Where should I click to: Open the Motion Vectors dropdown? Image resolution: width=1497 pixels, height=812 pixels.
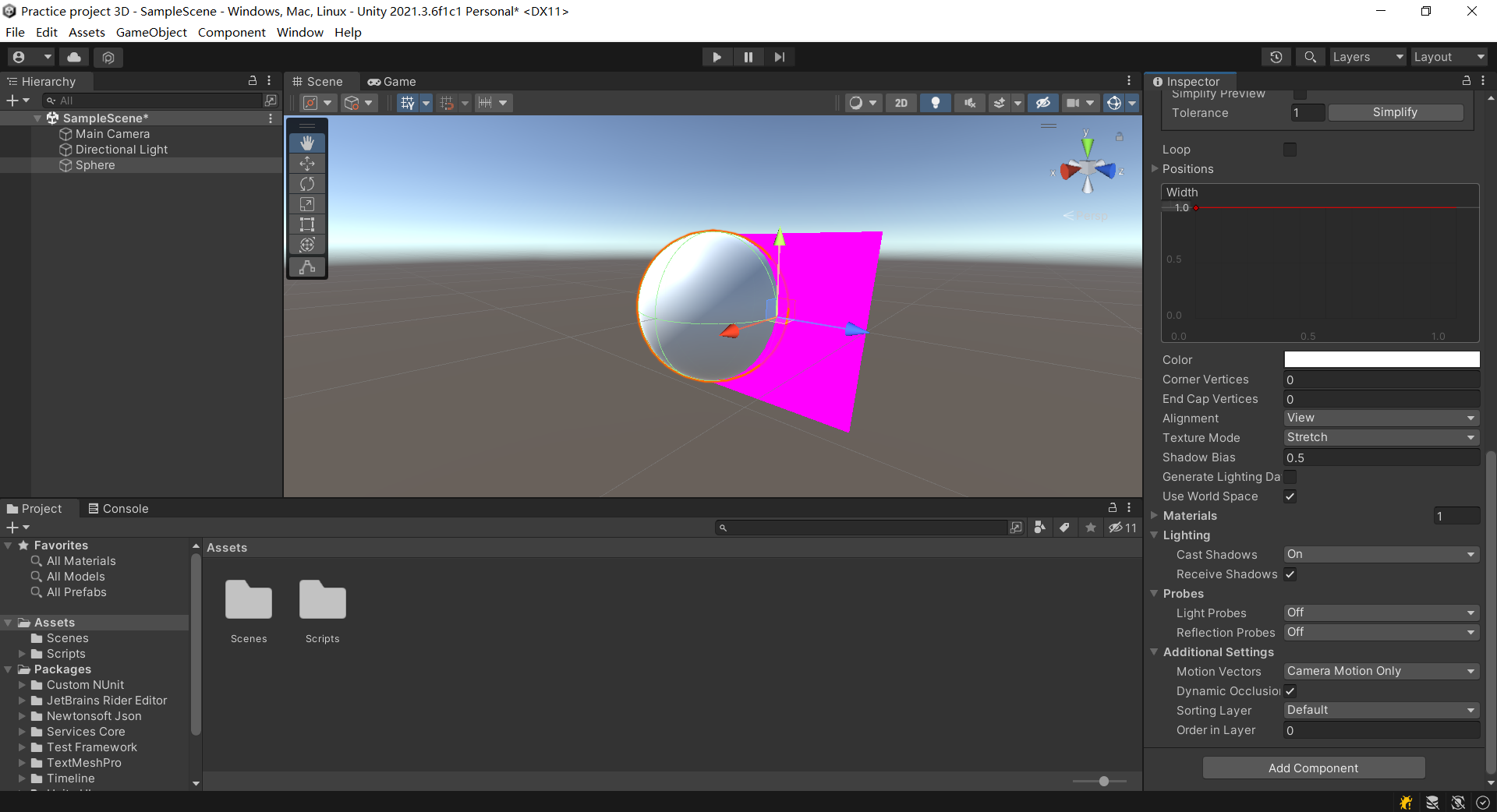1382,672
